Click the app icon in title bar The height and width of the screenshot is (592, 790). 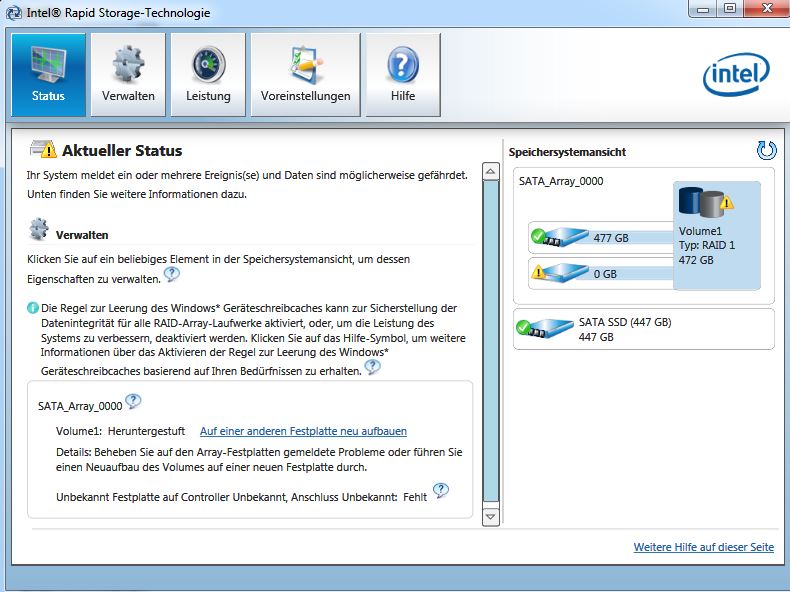[14, 13]
